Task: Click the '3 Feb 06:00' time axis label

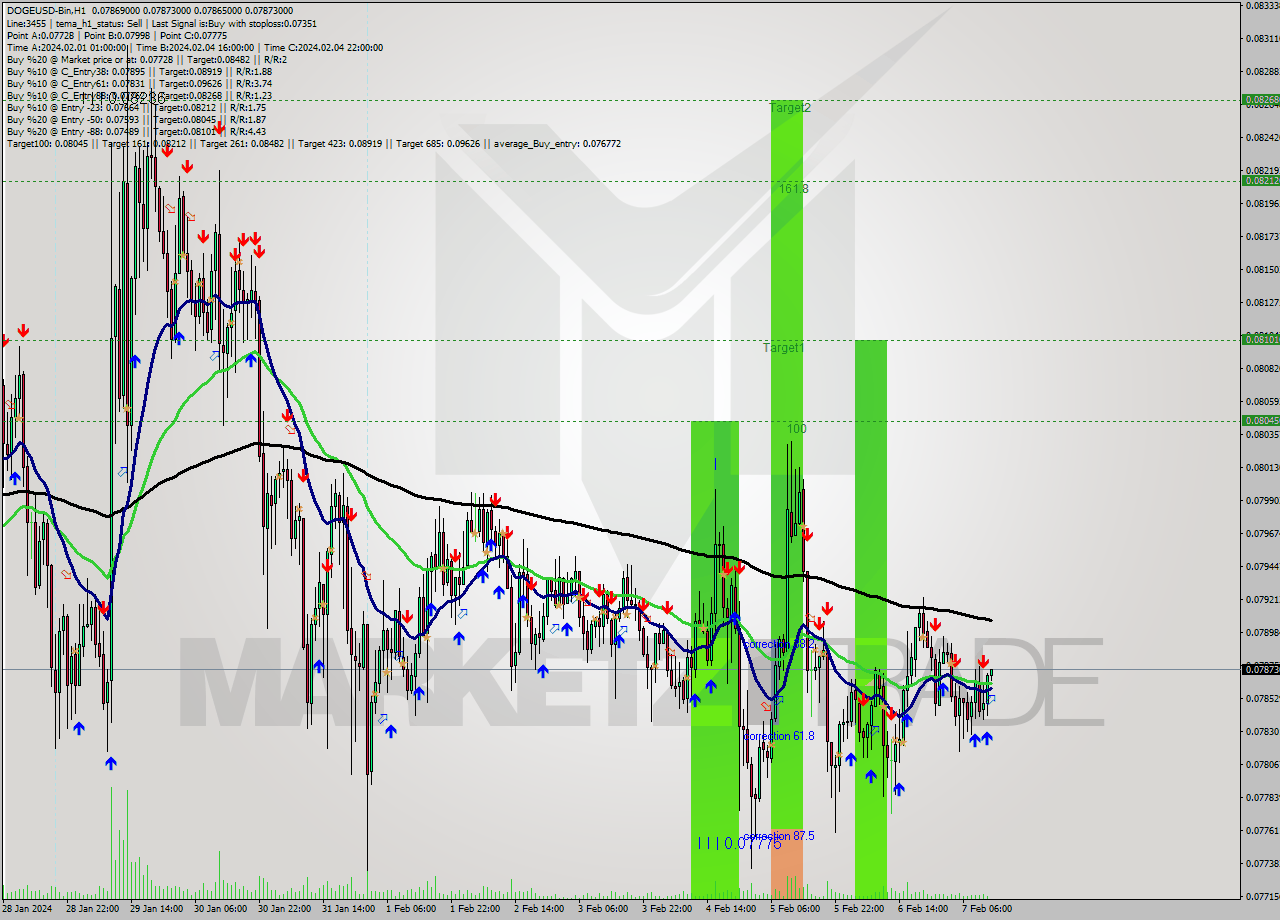Action: (603, 909)
